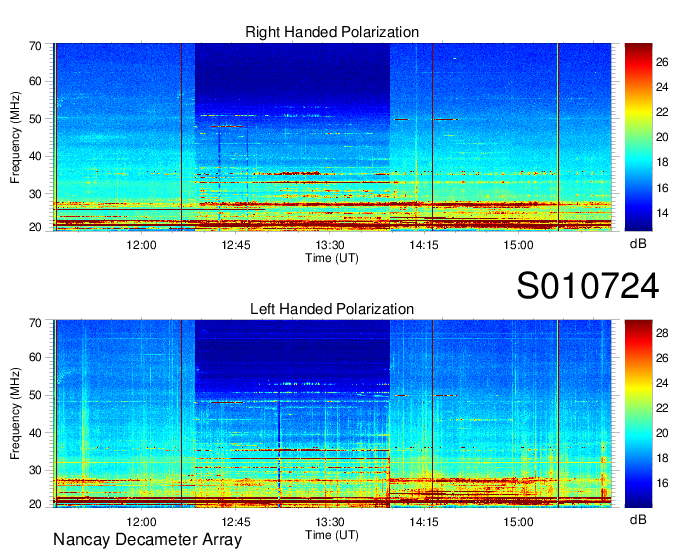680x552 pixels.
Task: Click the 26 value on top color bar
Action: point(662,62)
